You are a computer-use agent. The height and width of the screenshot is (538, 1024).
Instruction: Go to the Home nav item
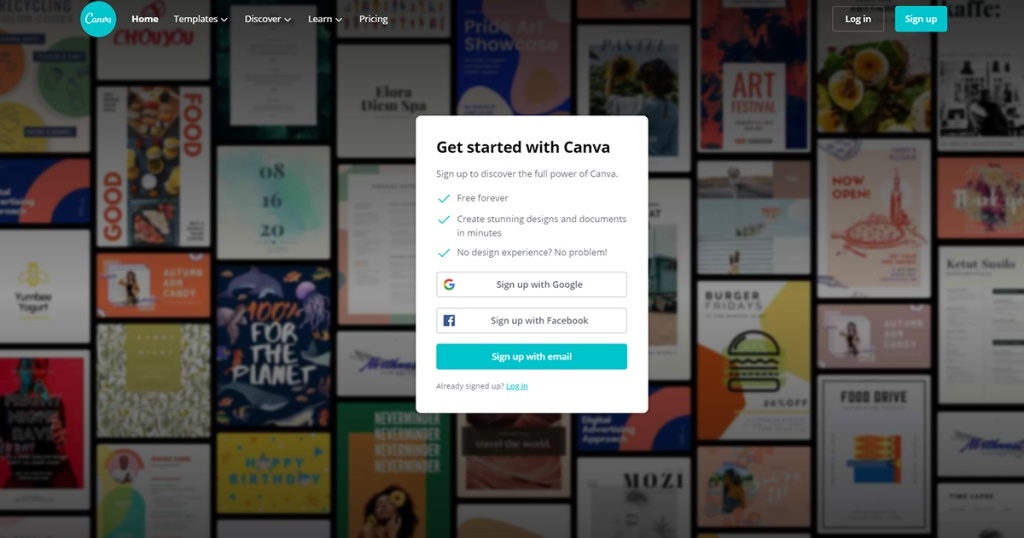[x=145, y=19]
